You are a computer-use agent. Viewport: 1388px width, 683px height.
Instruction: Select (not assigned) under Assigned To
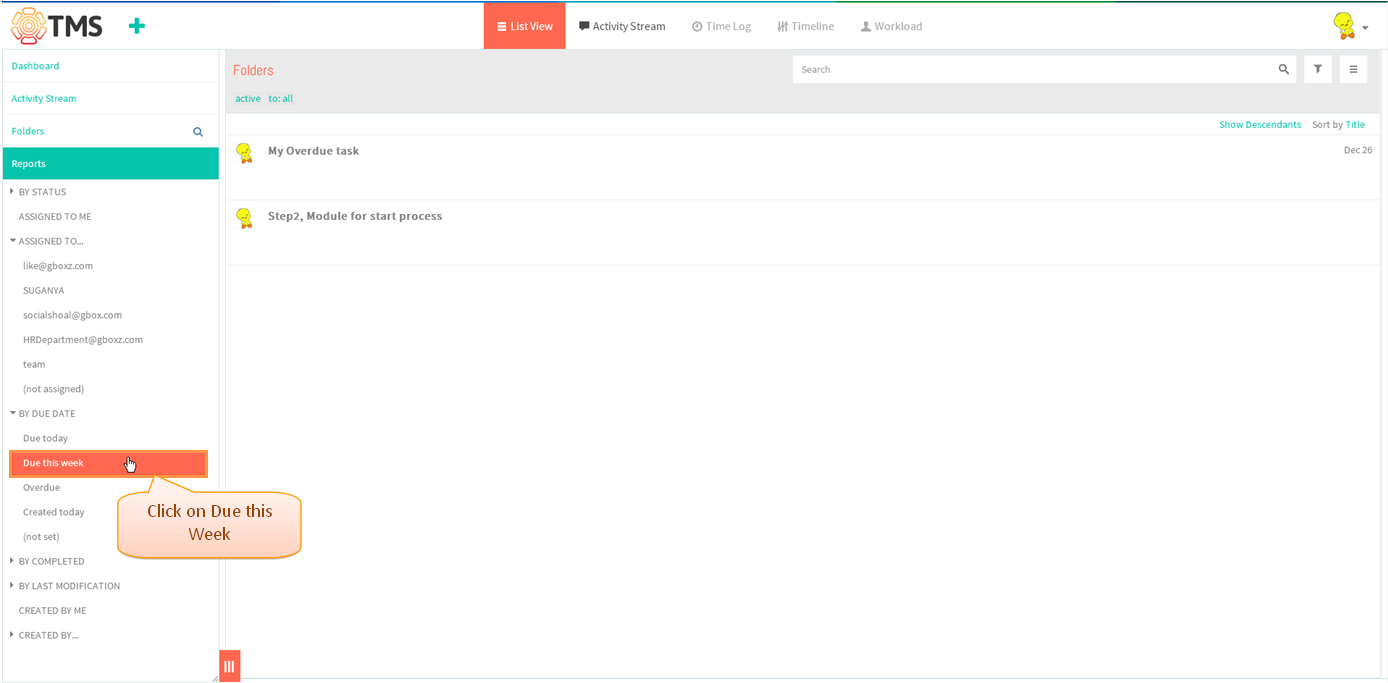coord(53,389)
